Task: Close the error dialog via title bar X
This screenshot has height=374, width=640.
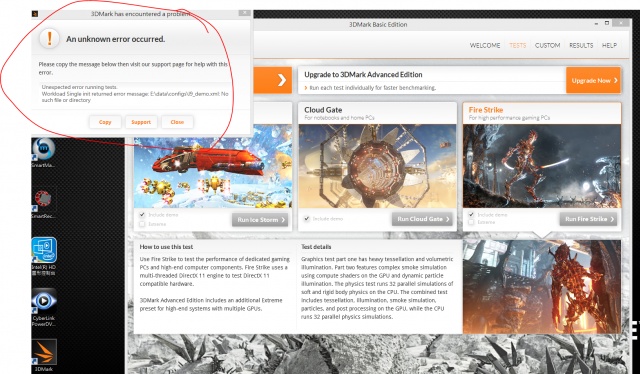Action: 244,13
